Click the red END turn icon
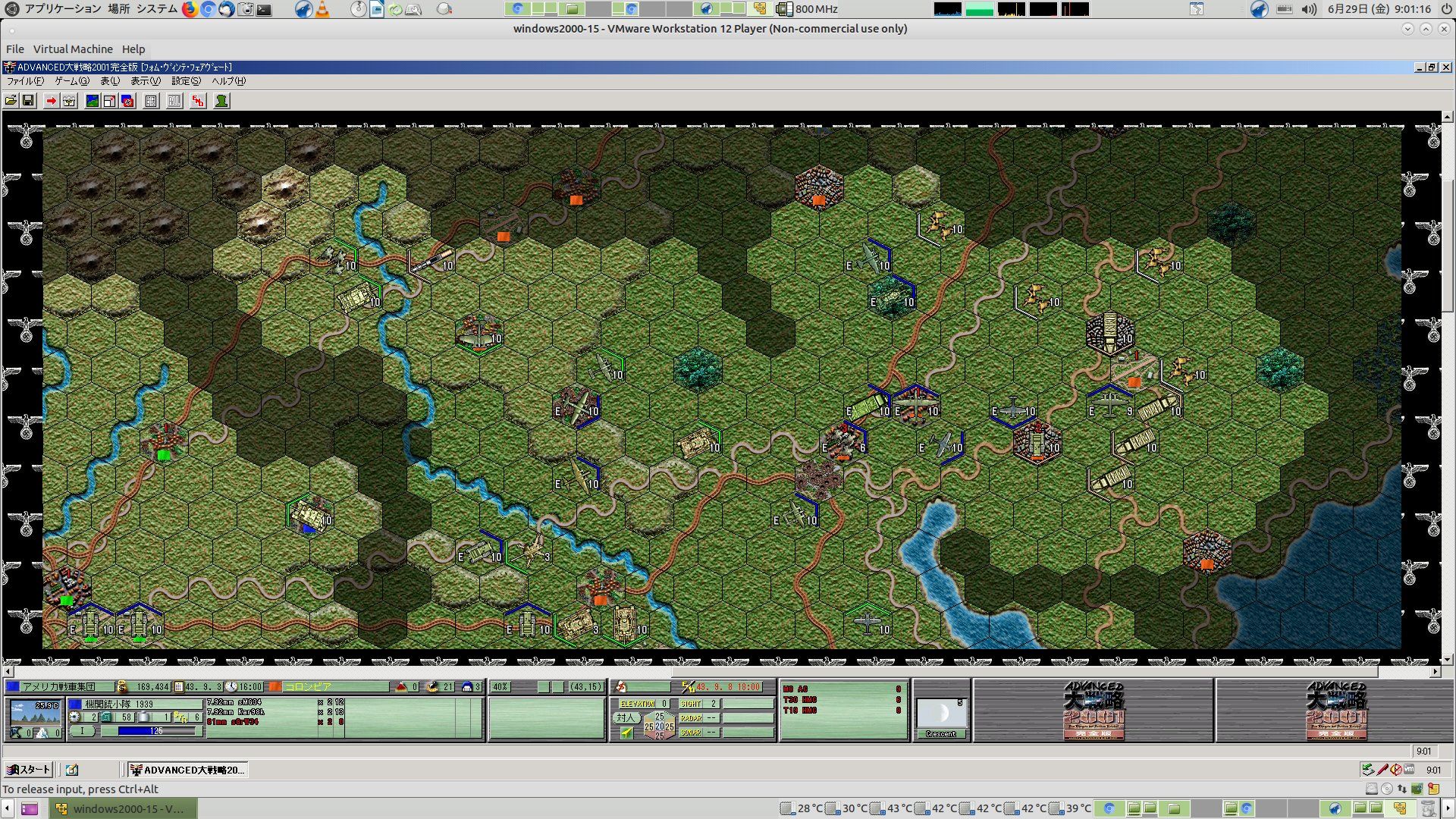This screenshot has height=819, width=1456. click(198, 101)
